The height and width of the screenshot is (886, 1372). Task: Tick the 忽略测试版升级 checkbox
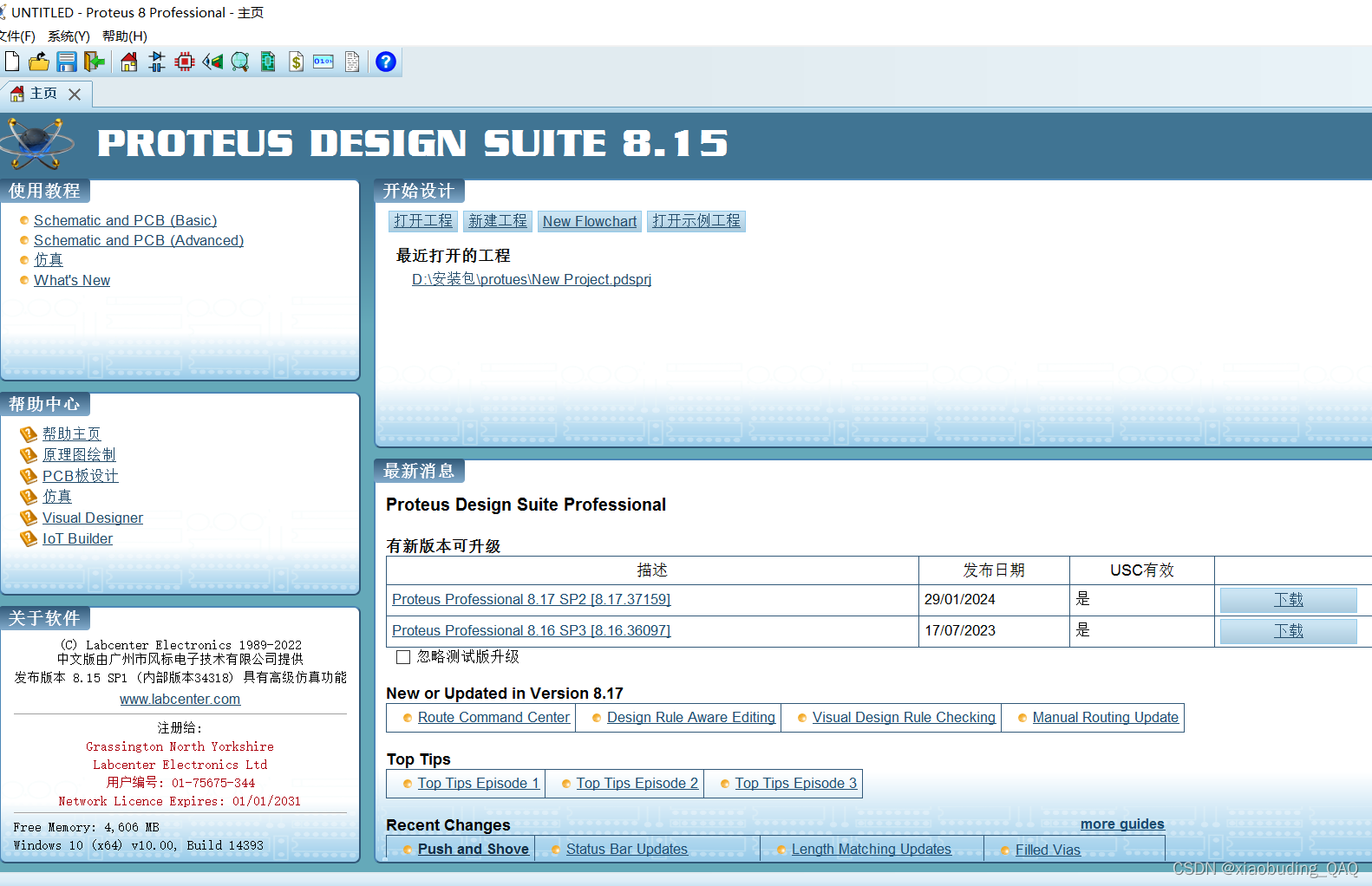pyautogui.click(x=403, y=657)
